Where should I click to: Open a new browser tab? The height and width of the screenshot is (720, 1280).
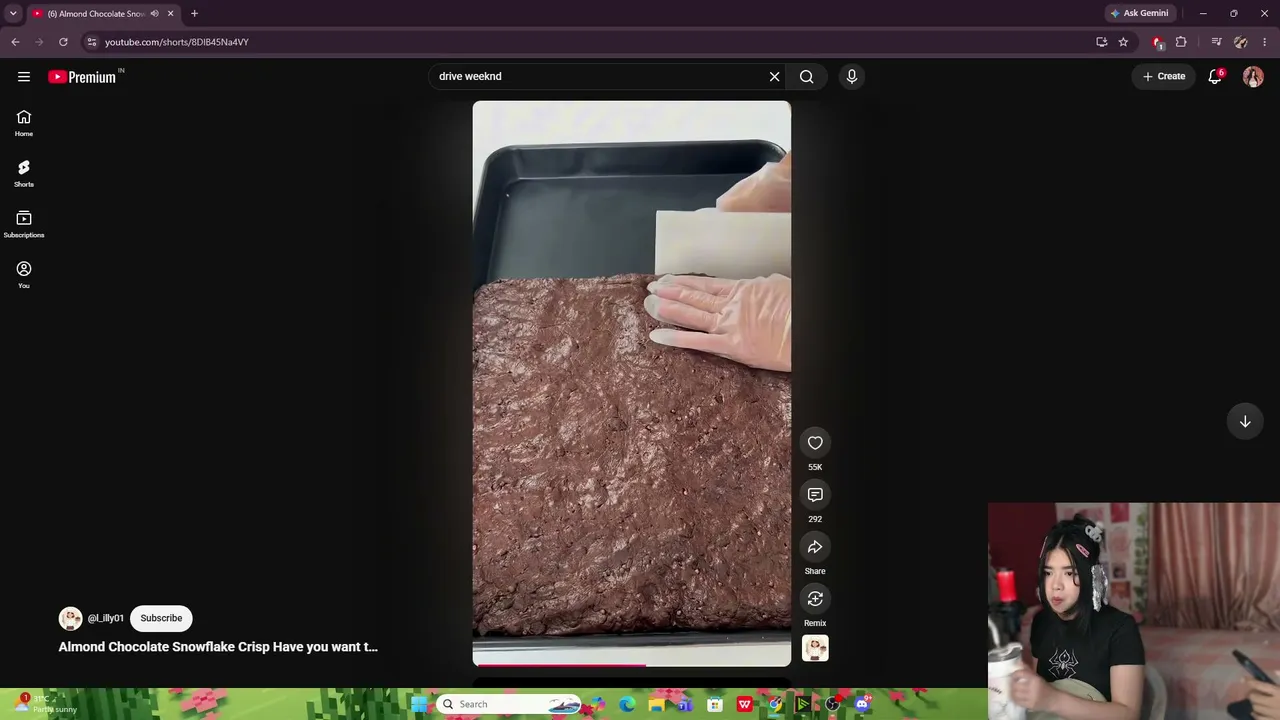[x=194, y=13]
